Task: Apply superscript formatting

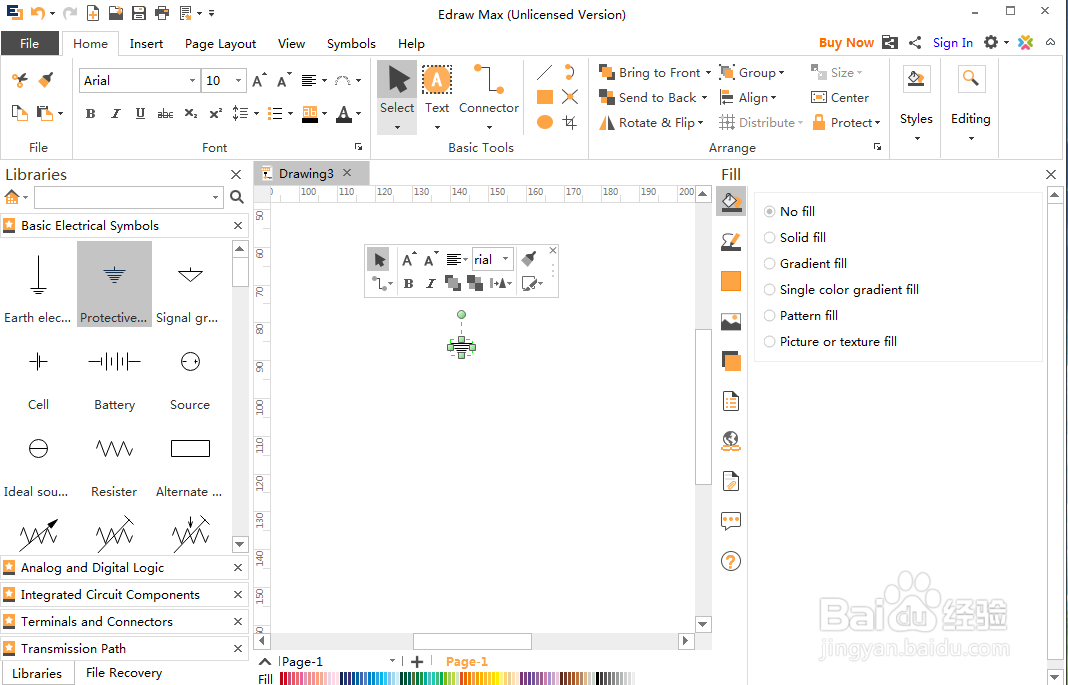Action: pos(215,114)
